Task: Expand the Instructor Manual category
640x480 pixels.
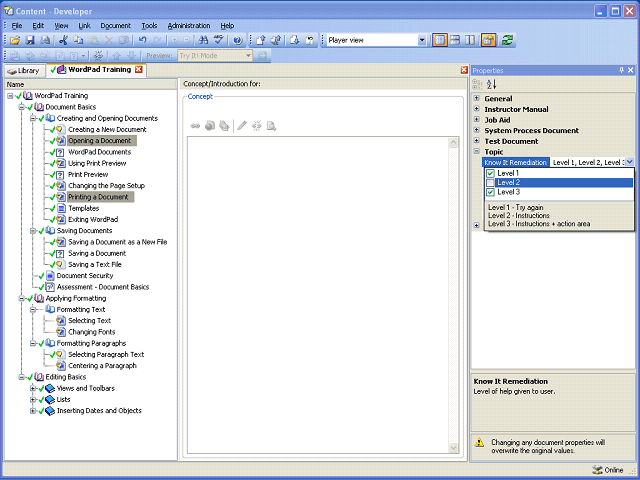Action: coord(476,109)
